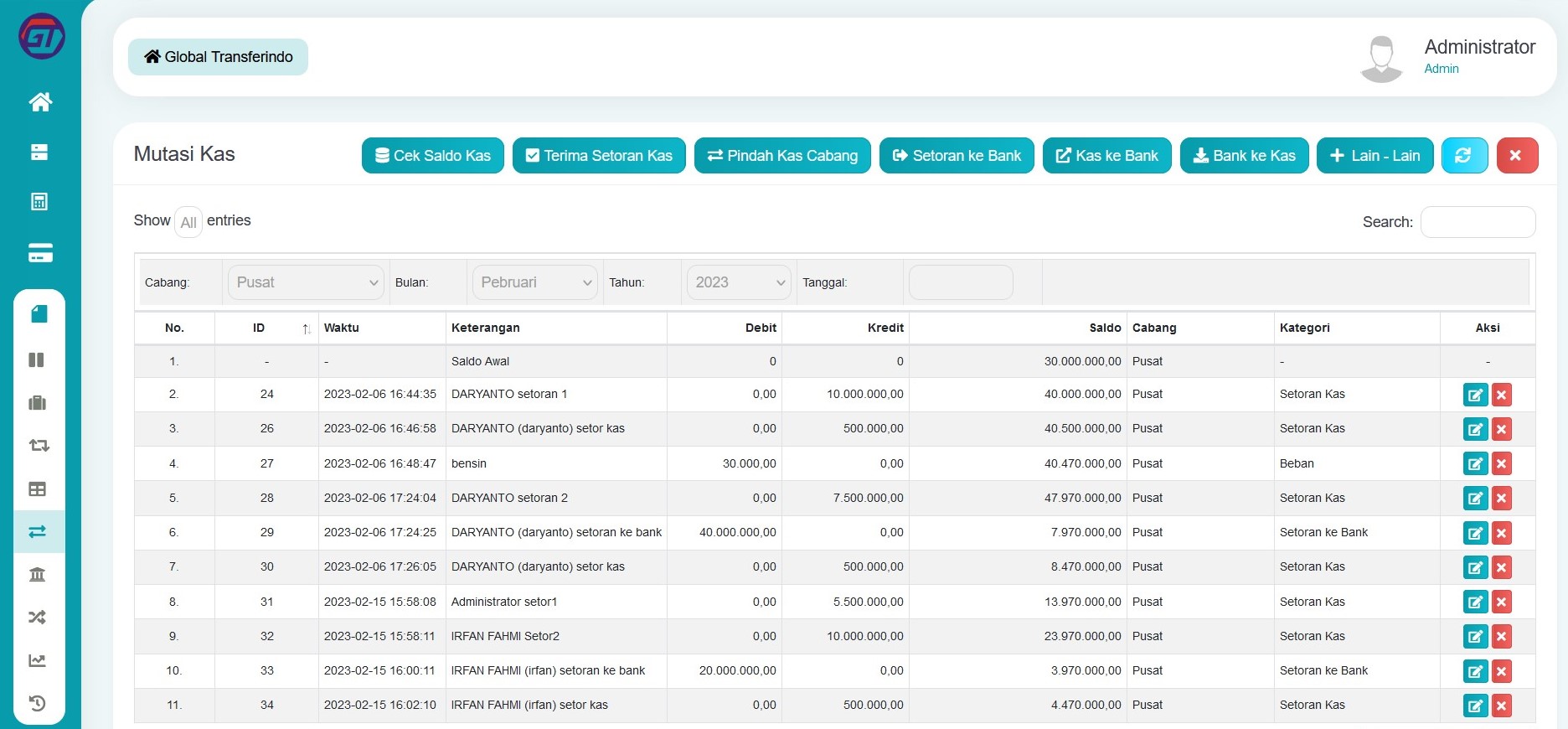This screenshot has height=729, width=1568.
Task: Open the Bulan dropdown showing Pebruari
Action: pyautogui.click(x=535, y=282)
